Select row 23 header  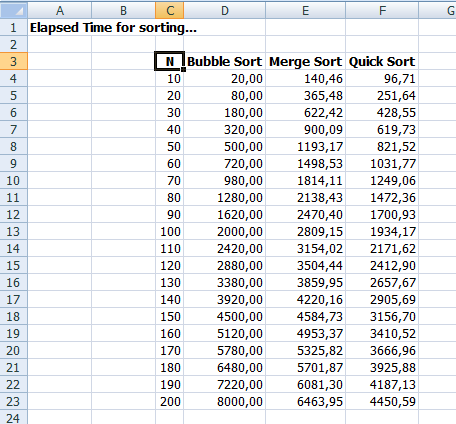point(14,401)
